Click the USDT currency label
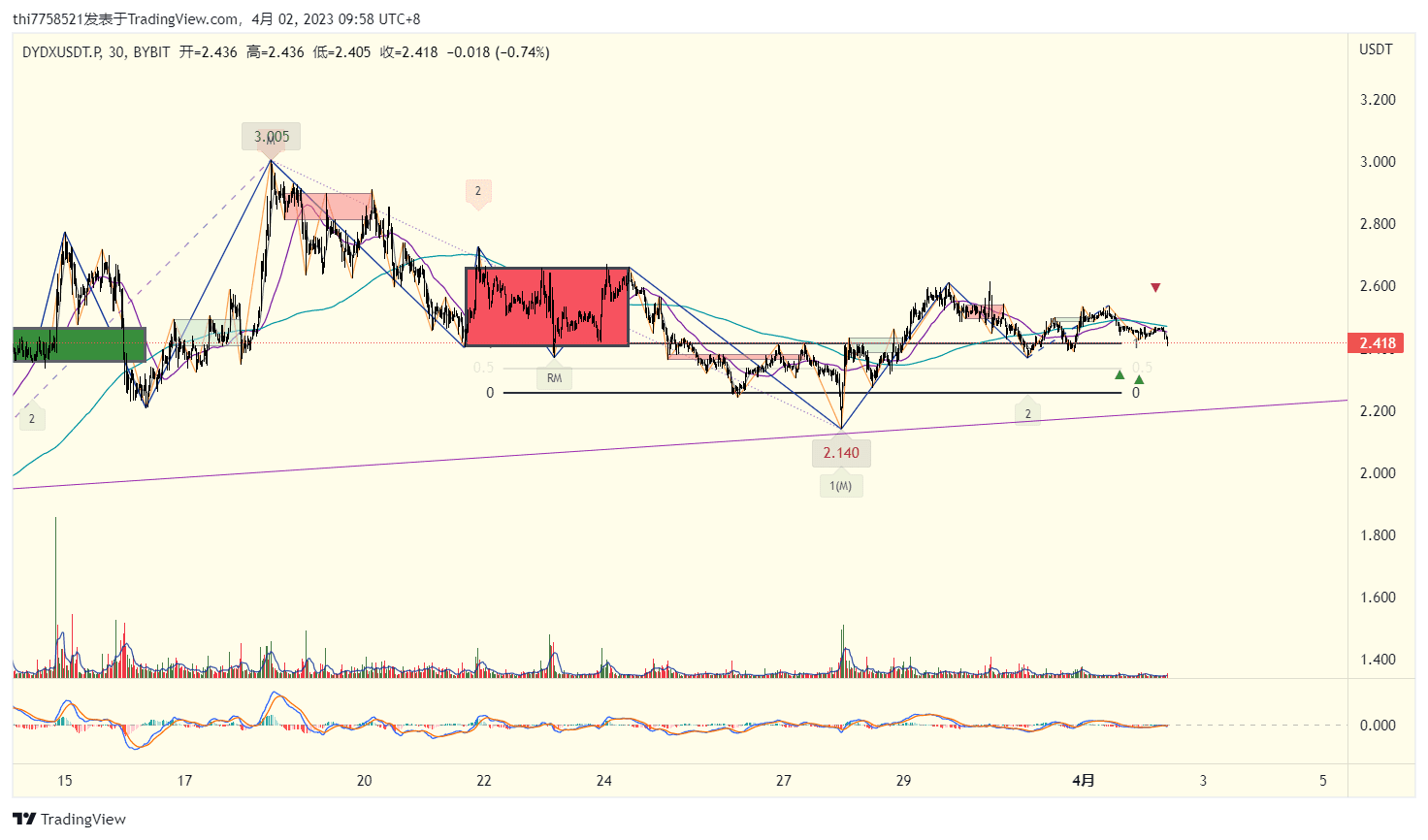1428x840 pixels. coord(1376,49)
